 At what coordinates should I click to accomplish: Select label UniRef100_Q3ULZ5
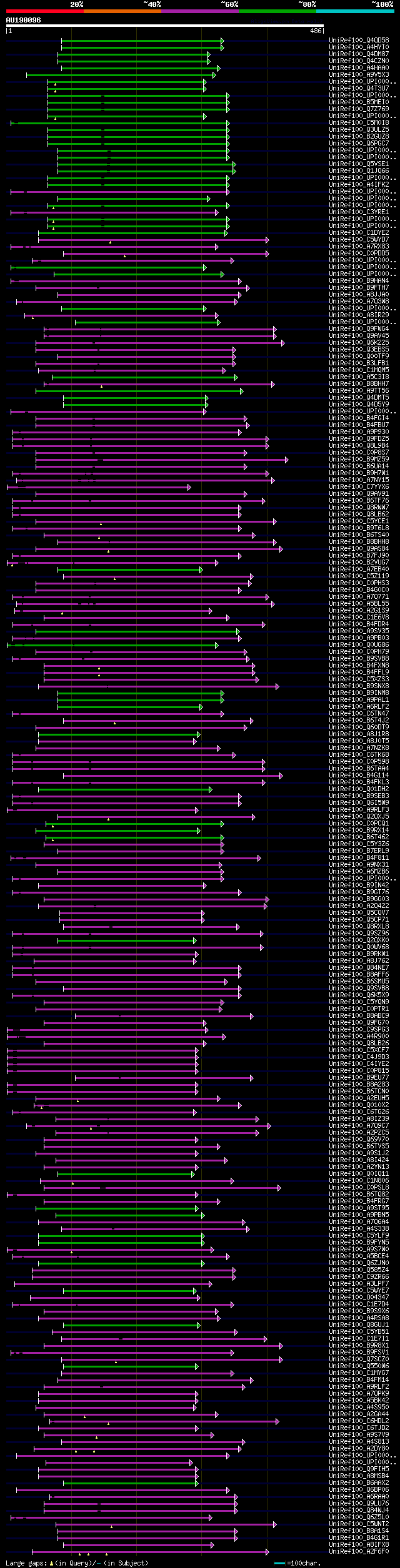tap(359, 130)
